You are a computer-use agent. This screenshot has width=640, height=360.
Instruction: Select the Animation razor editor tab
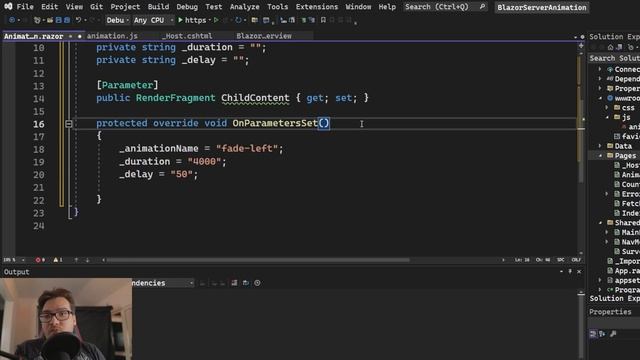[33, 36]
